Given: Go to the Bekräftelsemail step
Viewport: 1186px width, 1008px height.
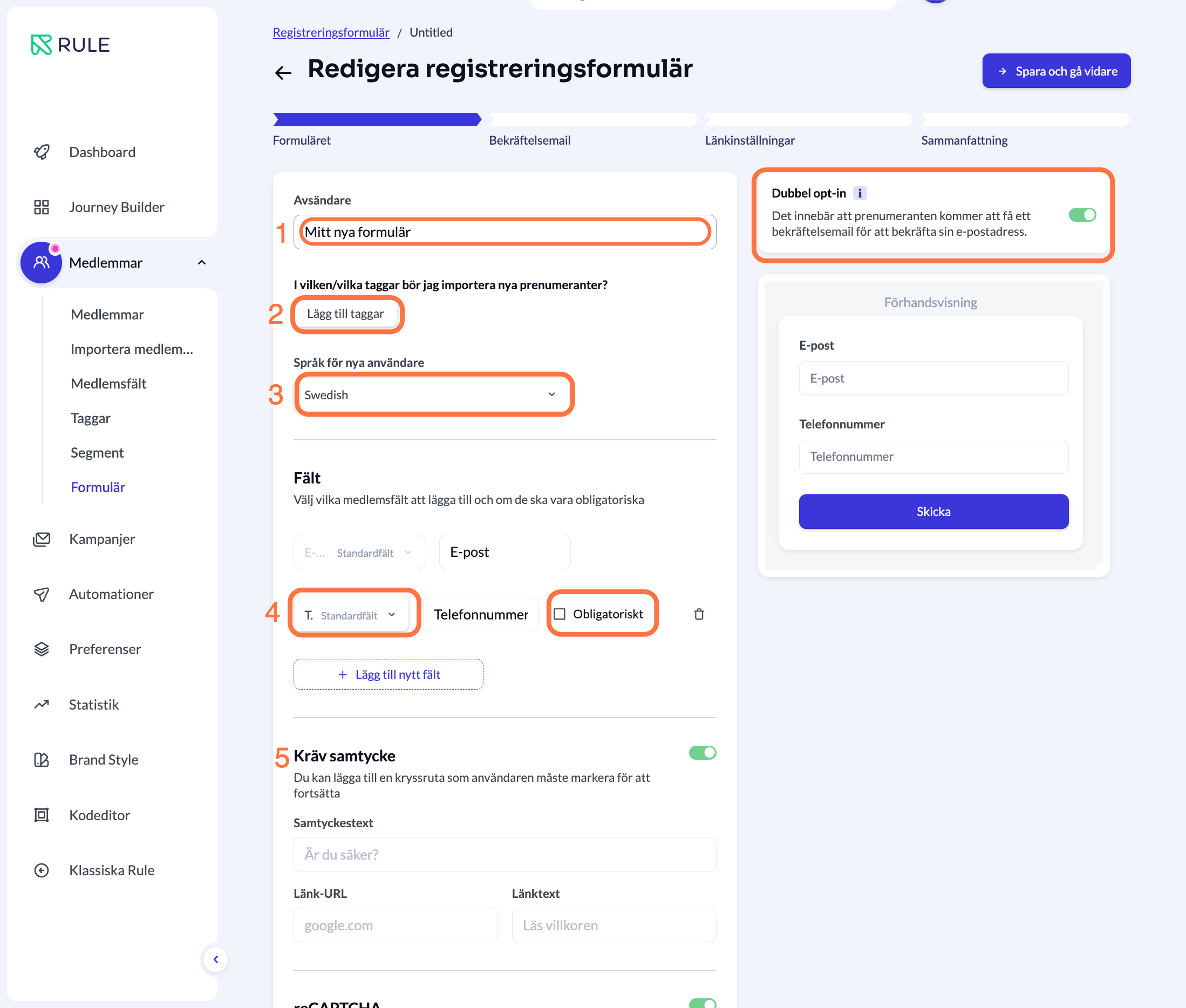Looking at the screenshot, I should click(529, 140).
